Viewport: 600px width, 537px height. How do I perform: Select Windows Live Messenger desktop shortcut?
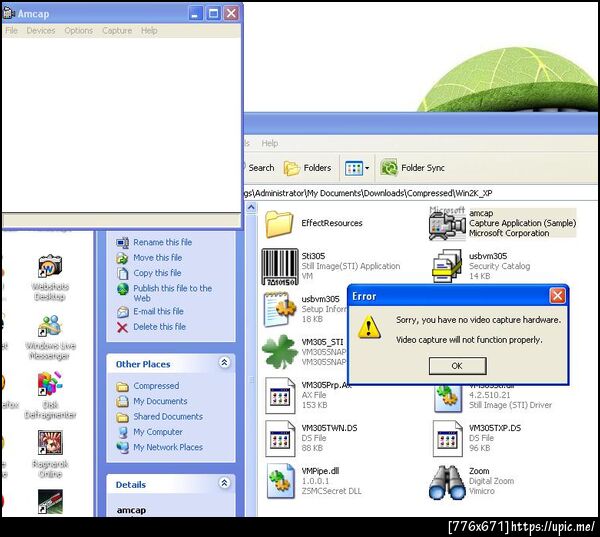click(x=50, y=337)
